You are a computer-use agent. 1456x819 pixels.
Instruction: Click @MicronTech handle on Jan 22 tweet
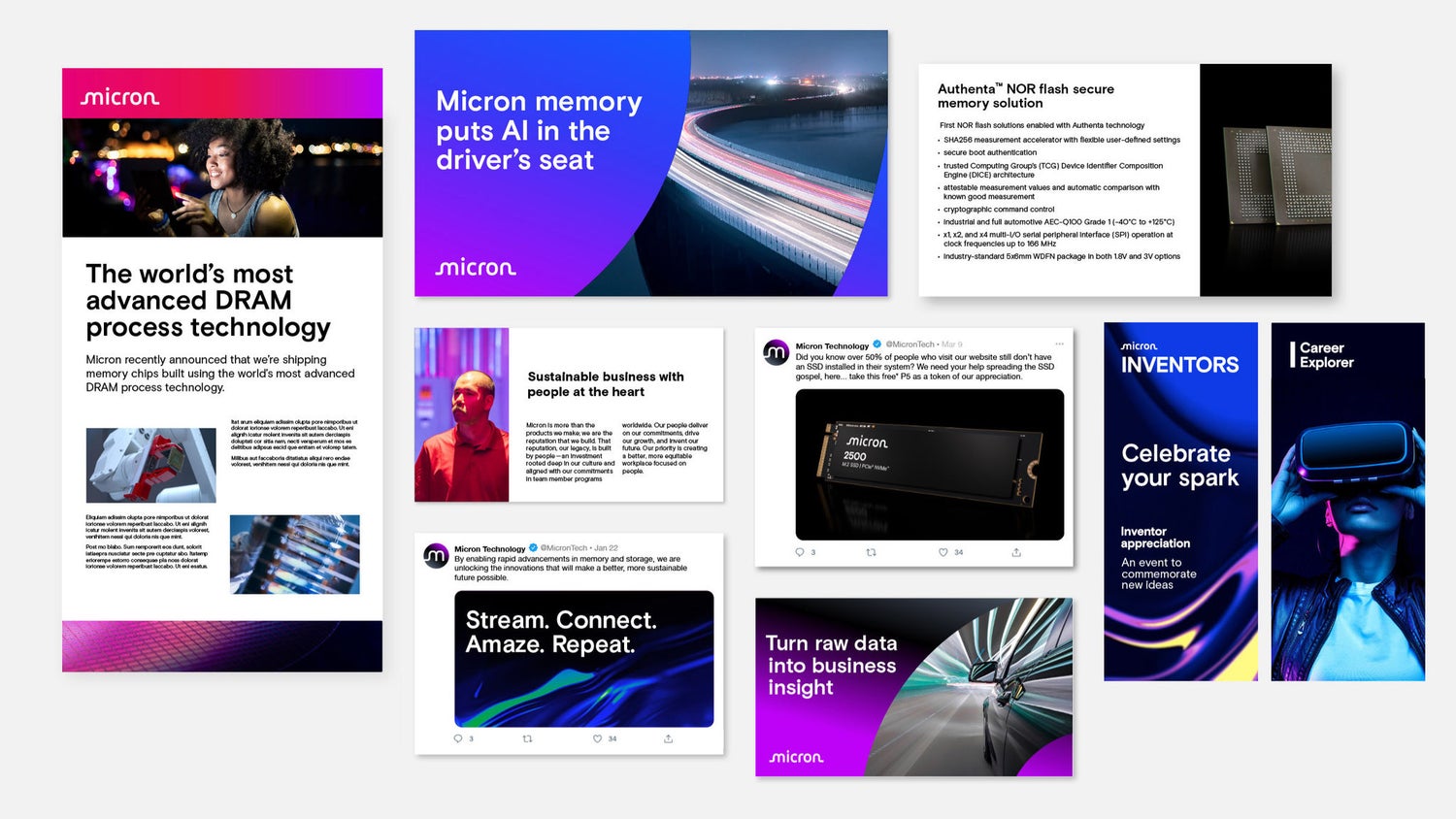click(x=564, y=548)
